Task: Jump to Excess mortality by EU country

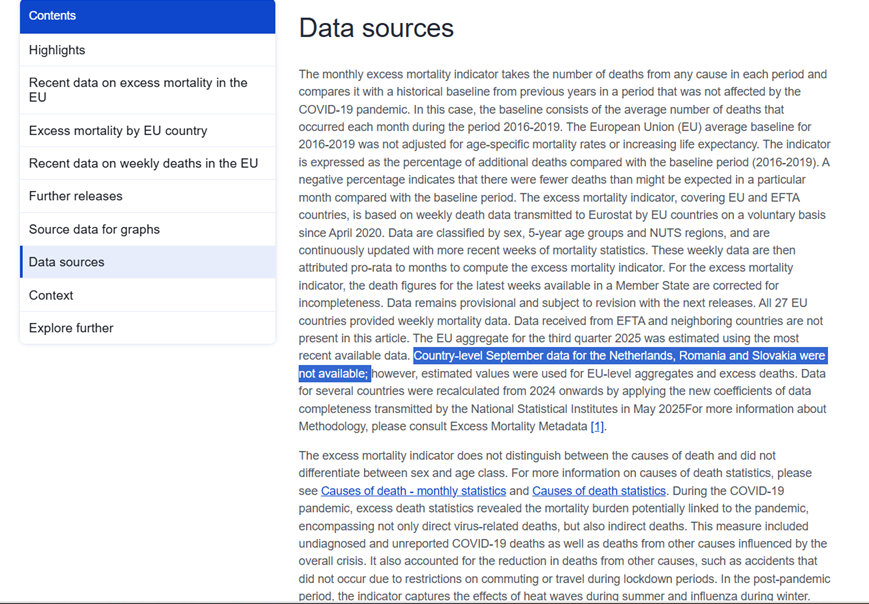Action: click(118, 131)
